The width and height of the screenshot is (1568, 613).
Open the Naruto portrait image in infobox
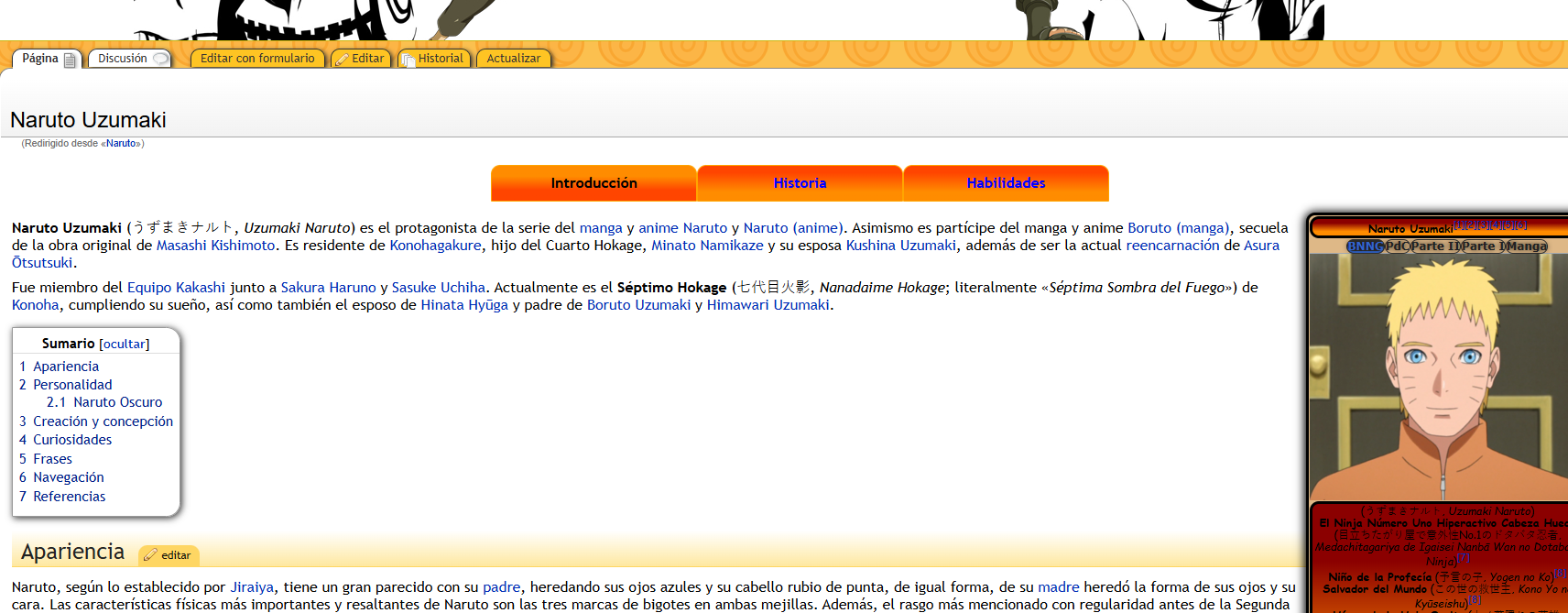(x=1439, y=378)
